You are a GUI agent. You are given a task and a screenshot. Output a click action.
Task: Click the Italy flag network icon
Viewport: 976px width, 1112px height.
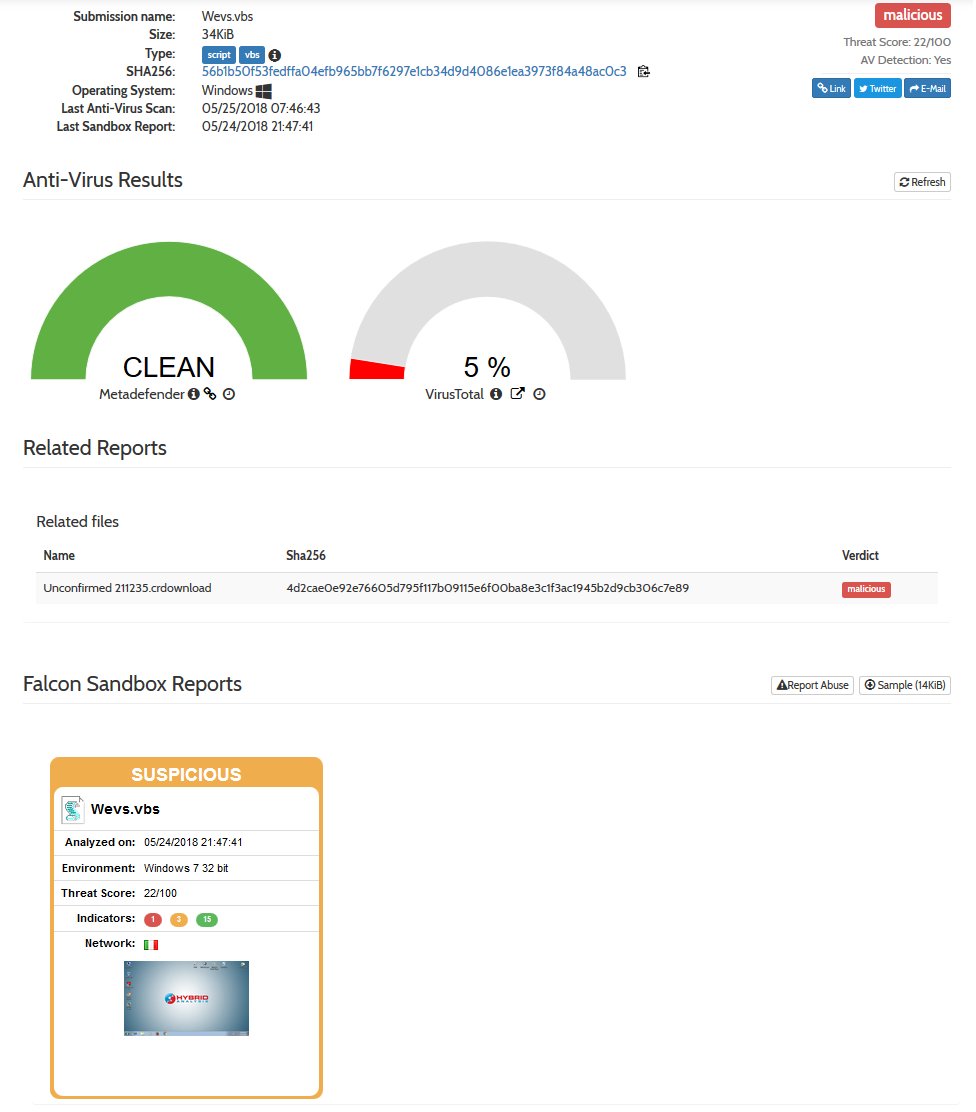(x=151, y=945)
